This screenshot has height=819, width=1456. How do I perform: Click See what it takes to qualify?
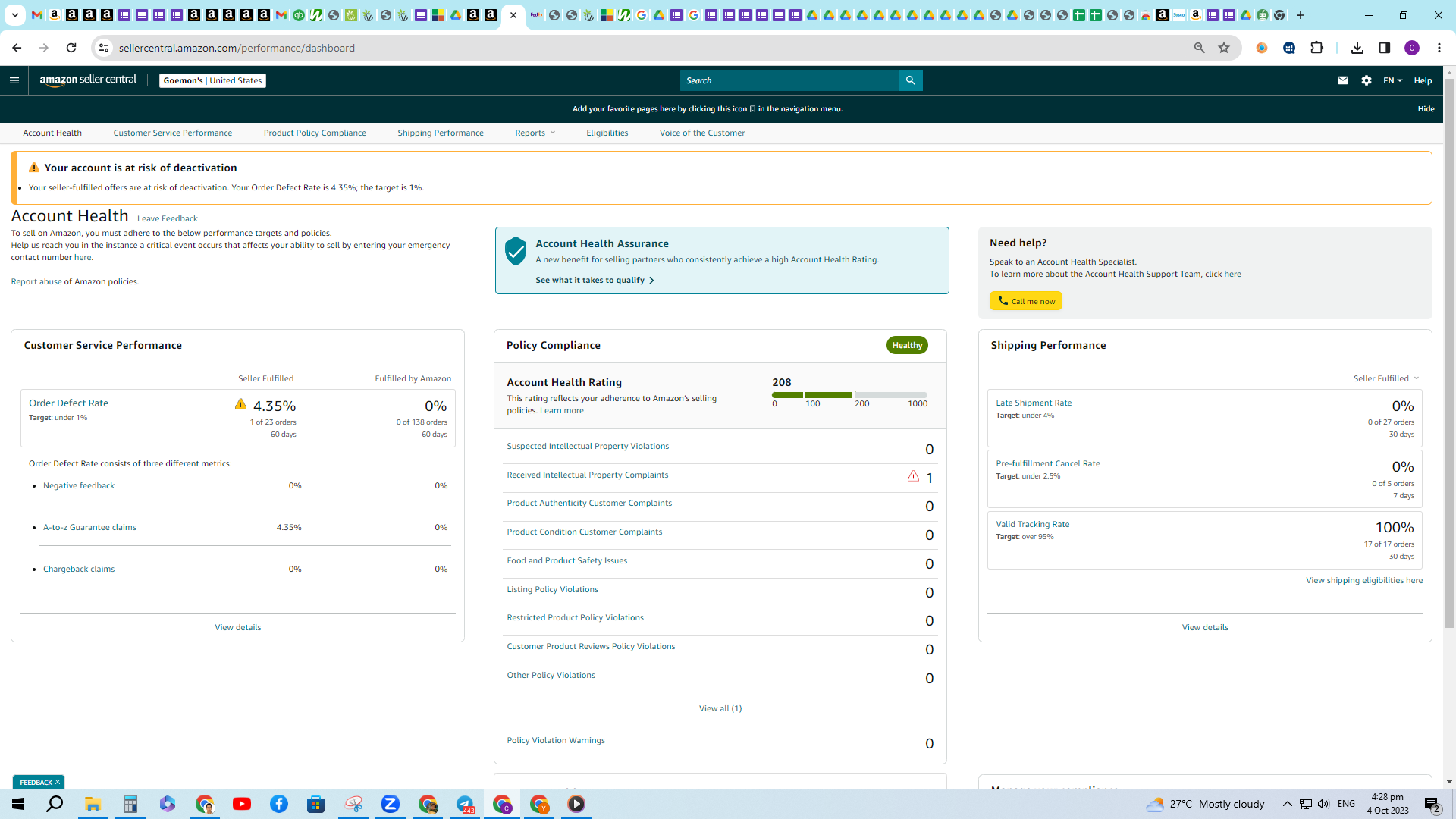pyautogui.click(x=595, y=281)
